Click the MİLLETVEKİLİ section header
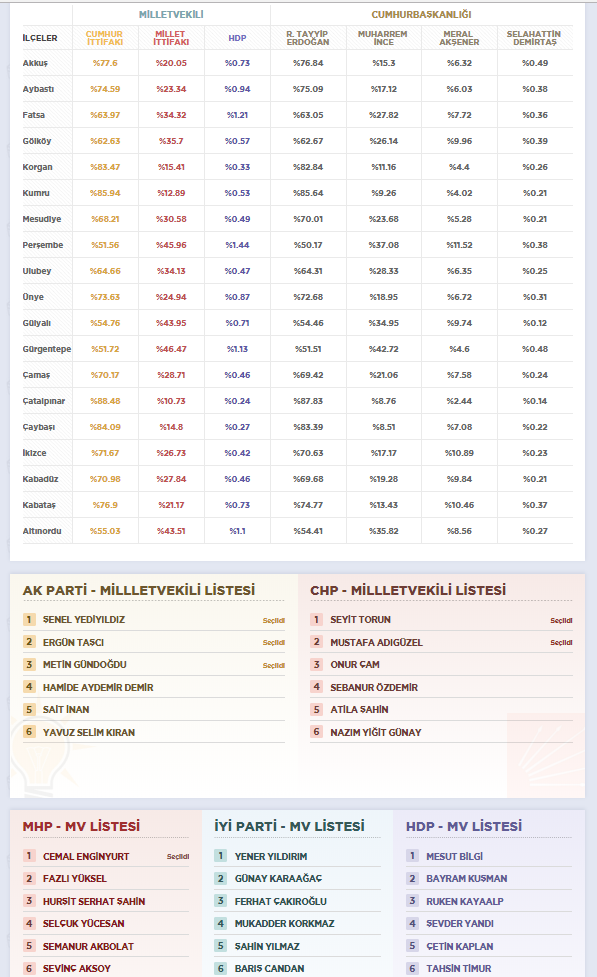The image size is (597, 977). (171, 14)
